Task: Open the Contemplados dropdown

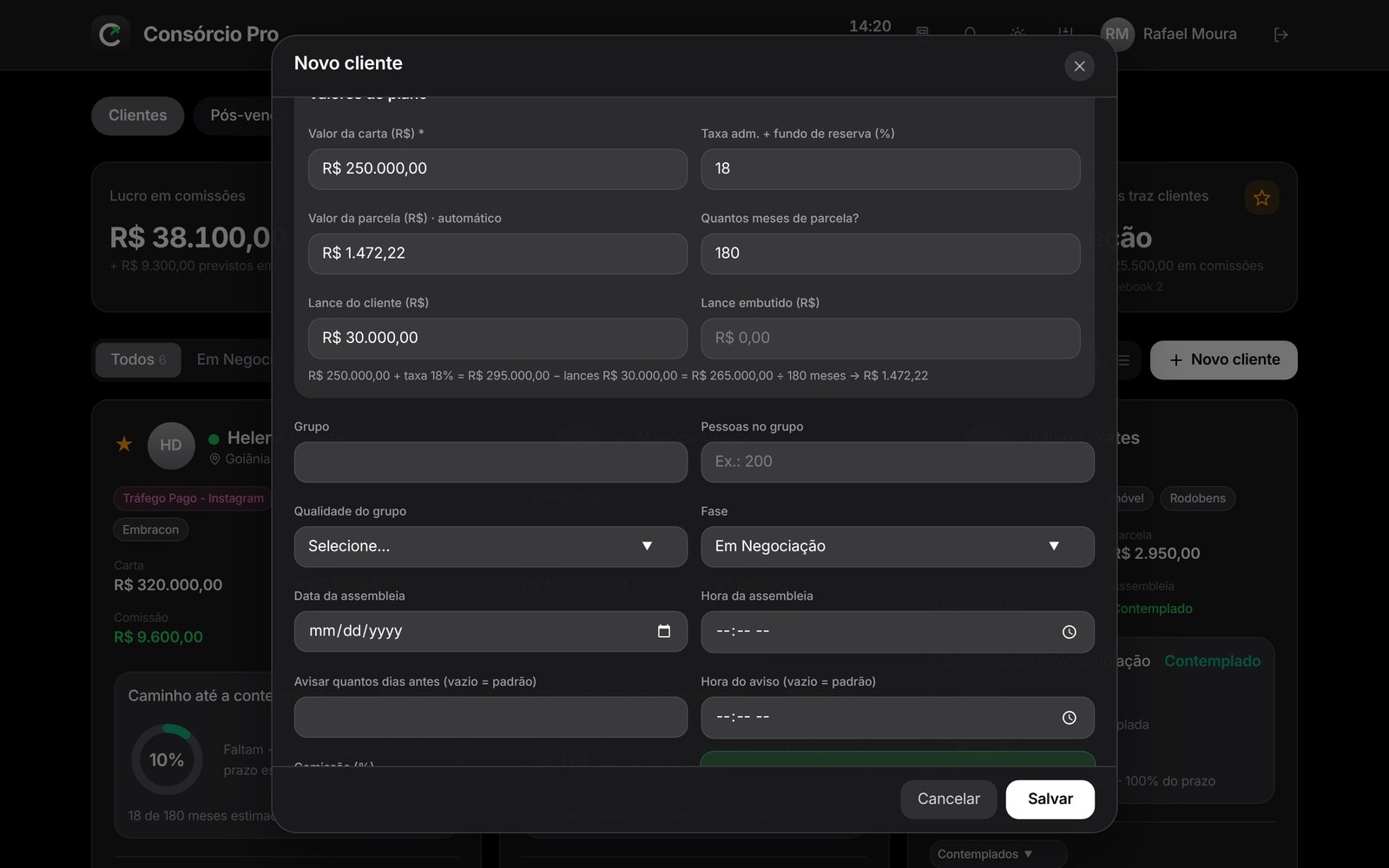Action: [x=998, y=854]
